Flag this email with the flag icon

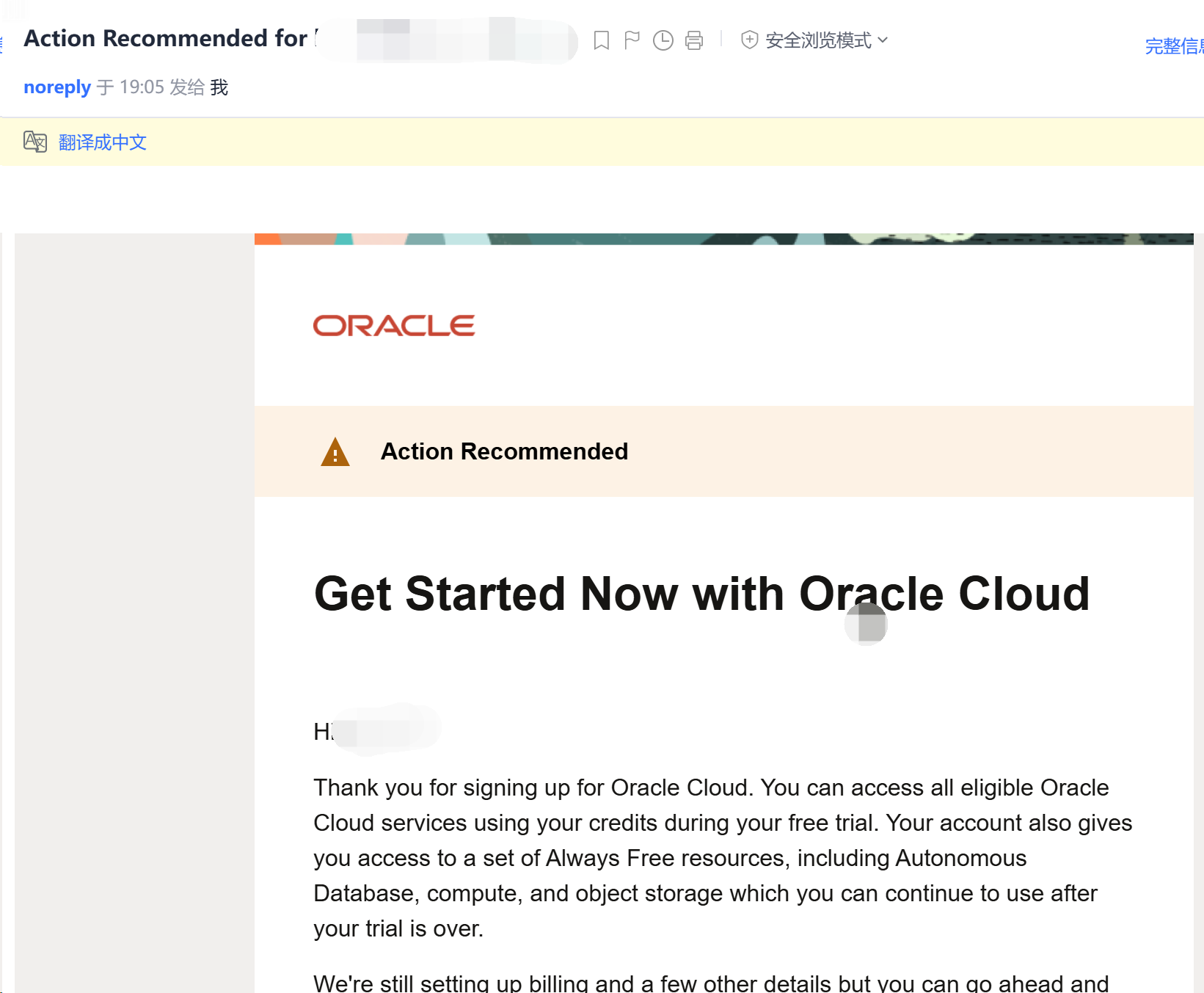click(x=632, y=40)
